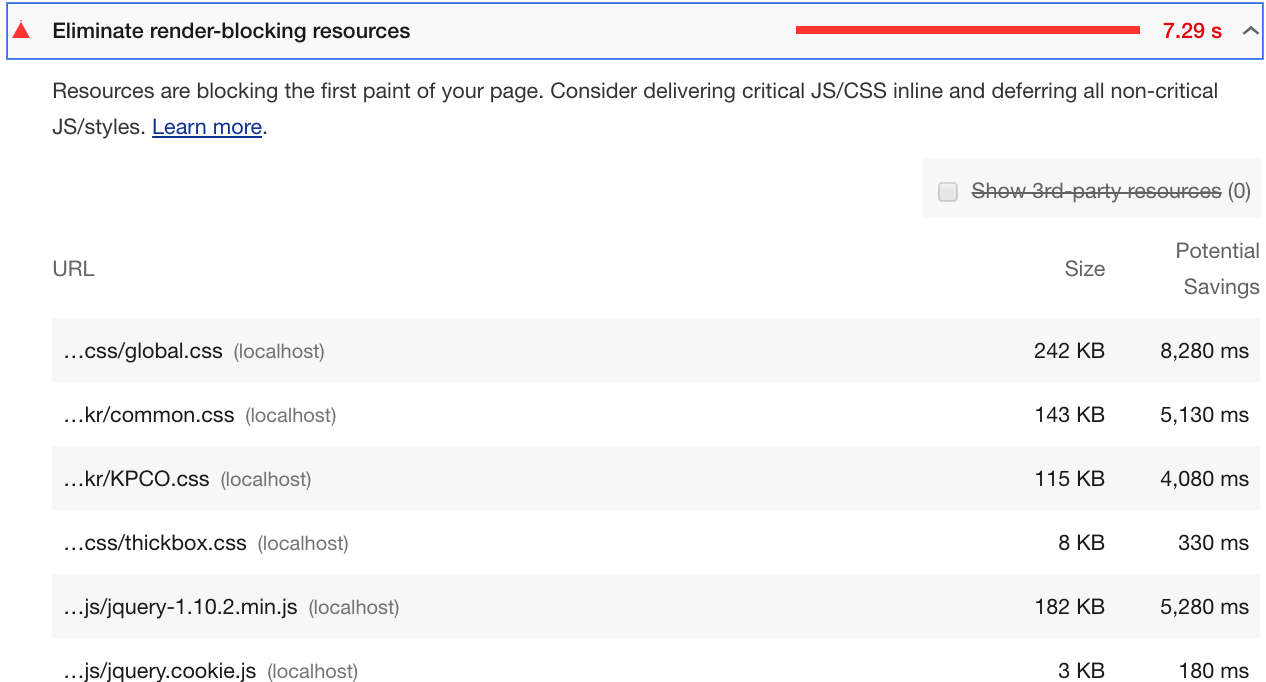Click the 5,130 ms savings value
The height and width of the screenshot is (682, 1266).
coord(1205,415)
